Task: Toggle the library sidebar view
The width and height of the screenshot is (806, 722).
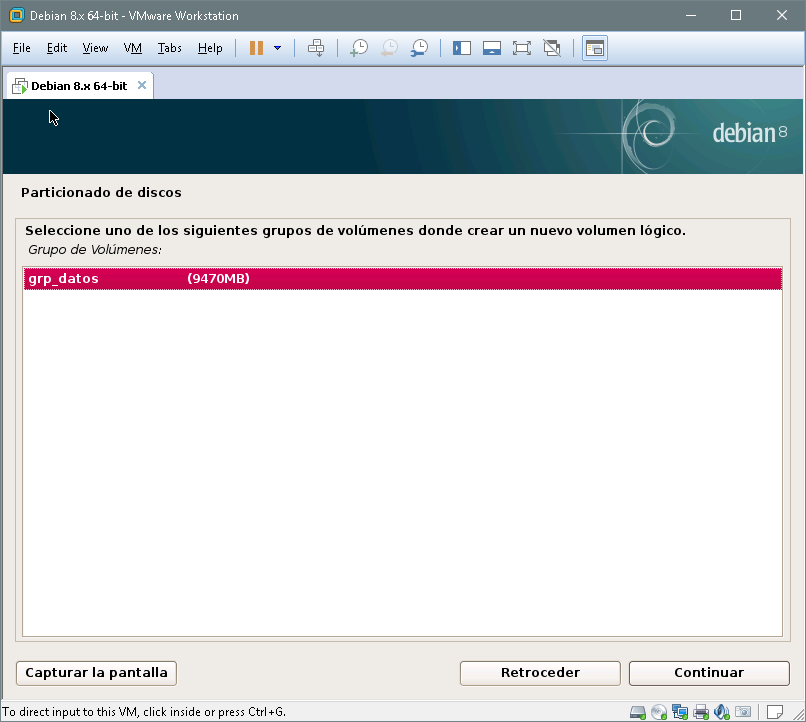Action: (461, 48)
